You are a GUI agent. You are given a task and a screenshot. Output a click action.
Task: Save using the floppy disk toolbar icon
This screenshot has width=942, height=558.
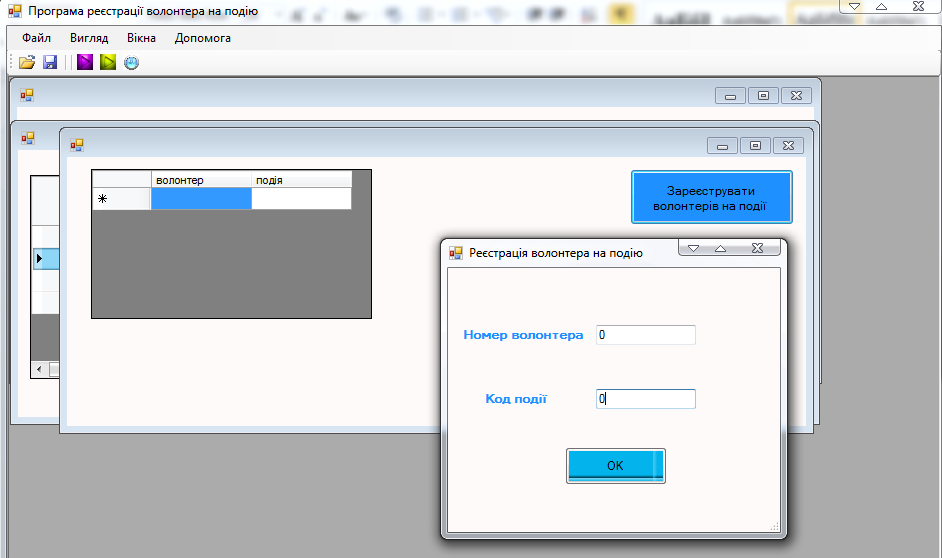click(x=50, y=62)
